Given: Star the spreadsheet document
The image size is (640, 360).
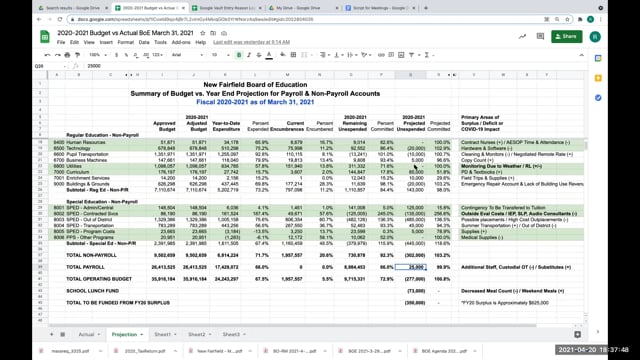Looking at the screenshot, I should click(202, 33).
